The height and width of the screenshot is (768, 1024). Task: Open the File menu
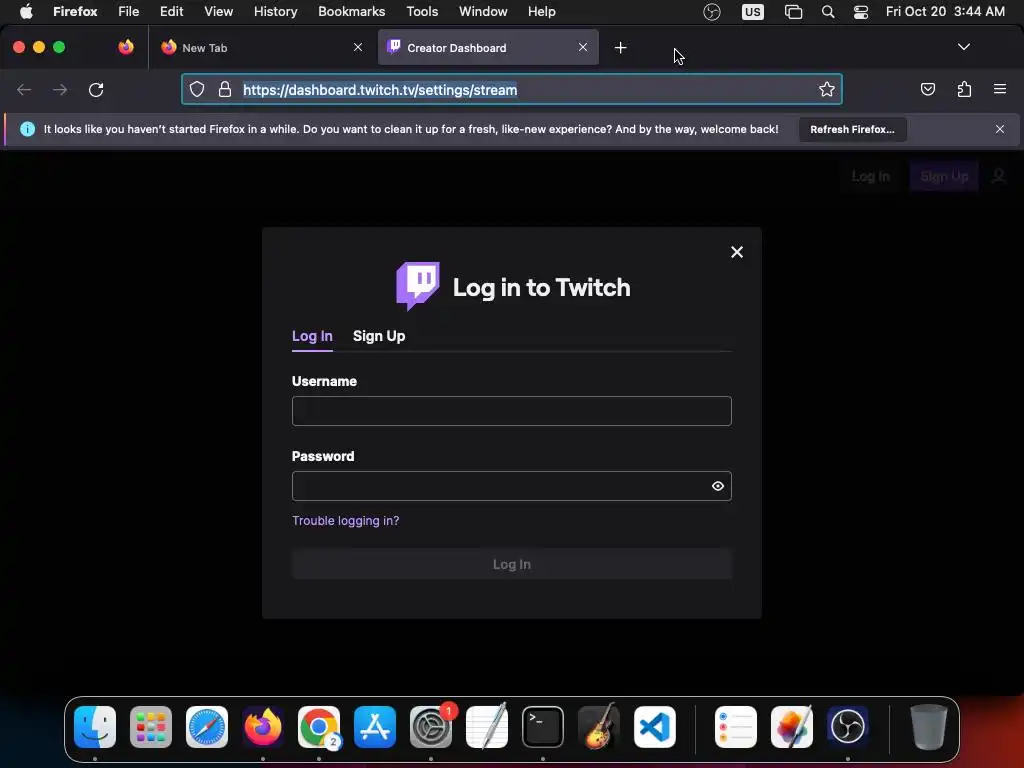[129, 12]
